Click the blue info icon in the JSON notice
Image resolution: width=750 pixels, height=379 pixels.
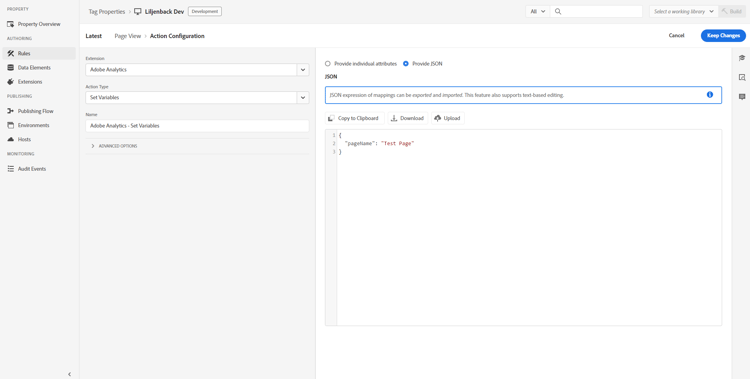710,95
